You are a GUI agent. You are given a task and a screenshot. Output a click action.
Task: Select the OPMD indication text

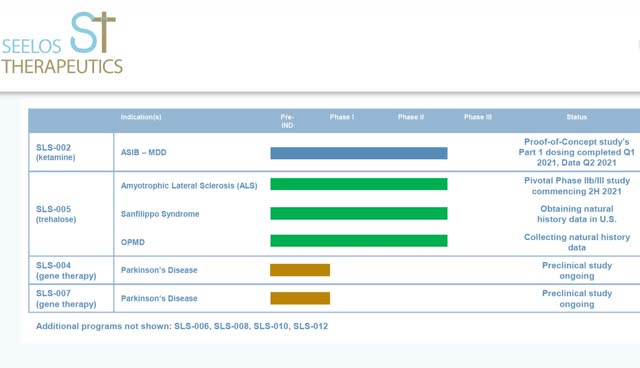pos(133,242)
